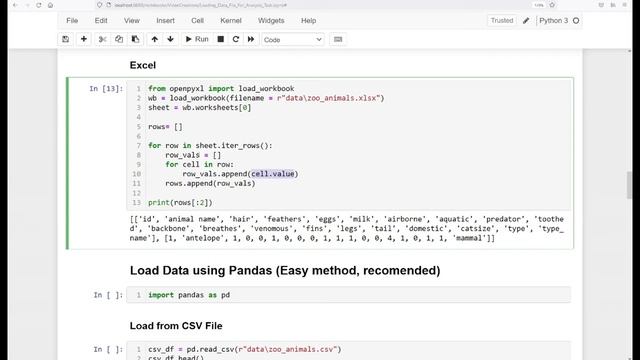The height and width of the screenshot is (360, 640).
Task: Copy selected cells icon
Action: pos(119,40)
